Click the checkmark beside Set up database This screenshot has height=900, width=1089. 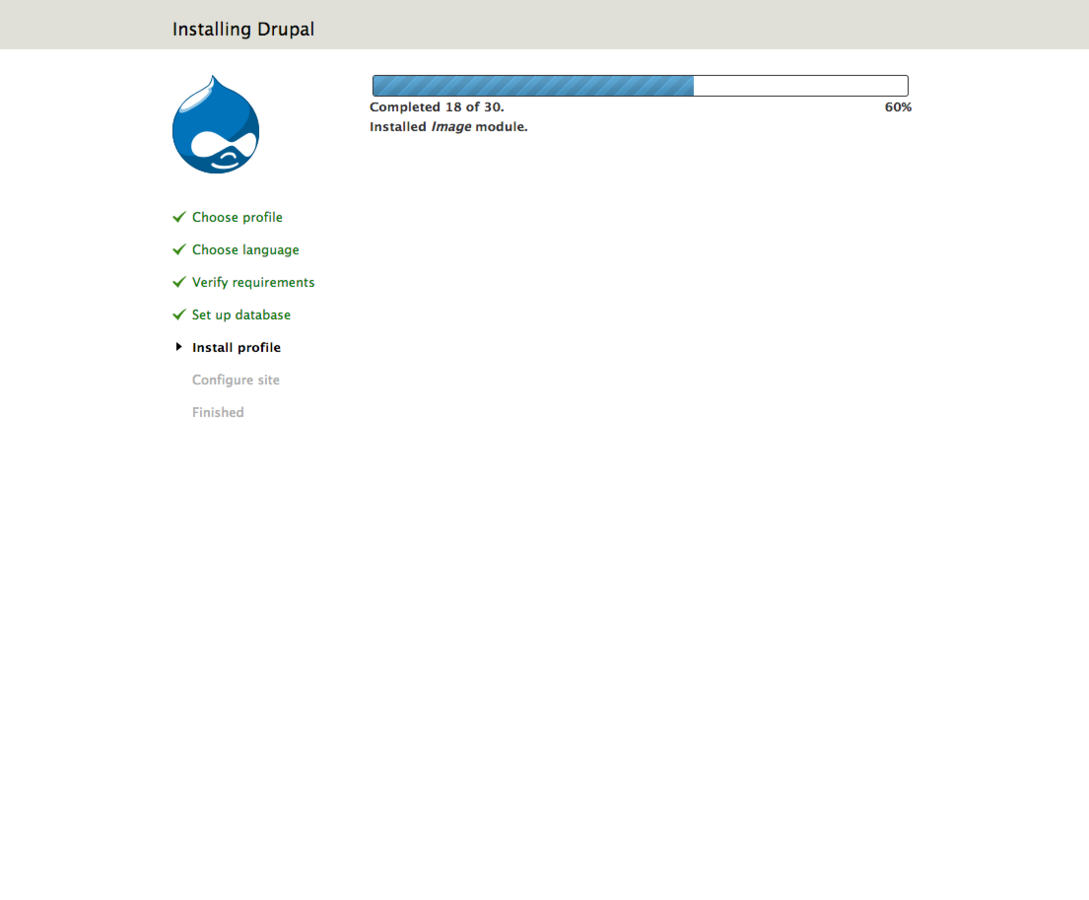click(179, 315)
